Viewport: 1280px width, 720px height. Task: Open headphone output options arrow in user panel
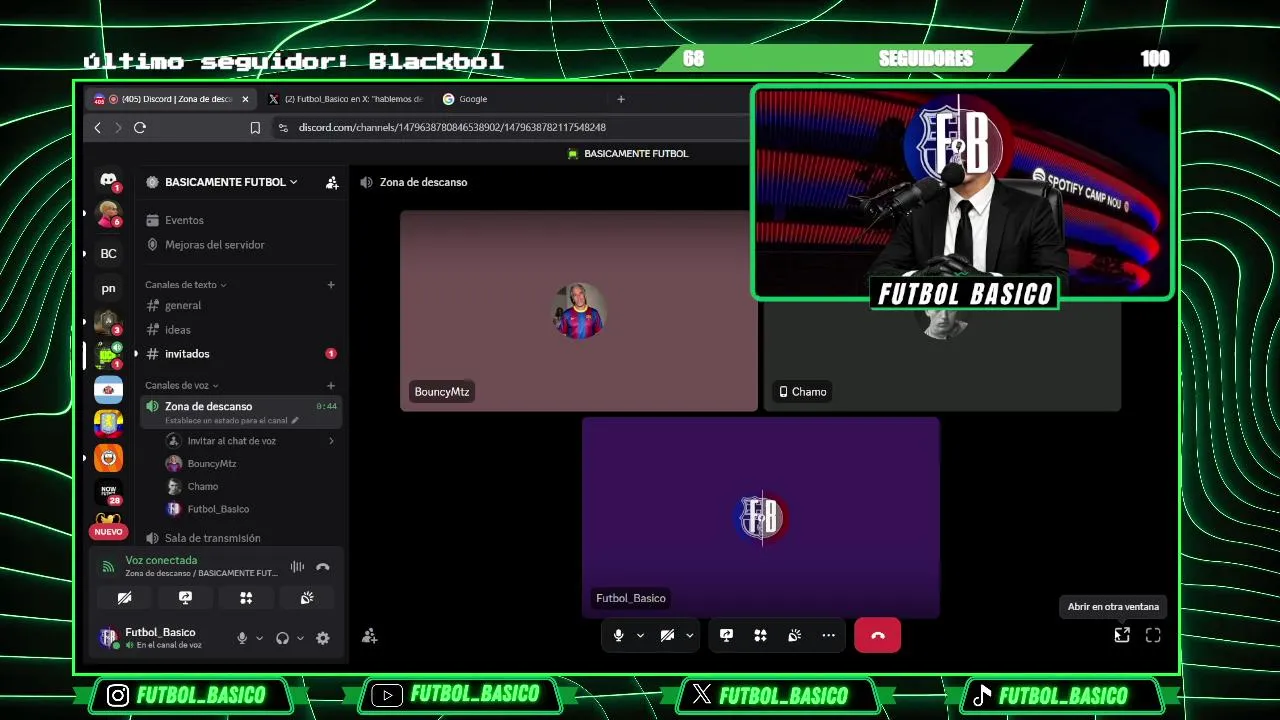300,638
